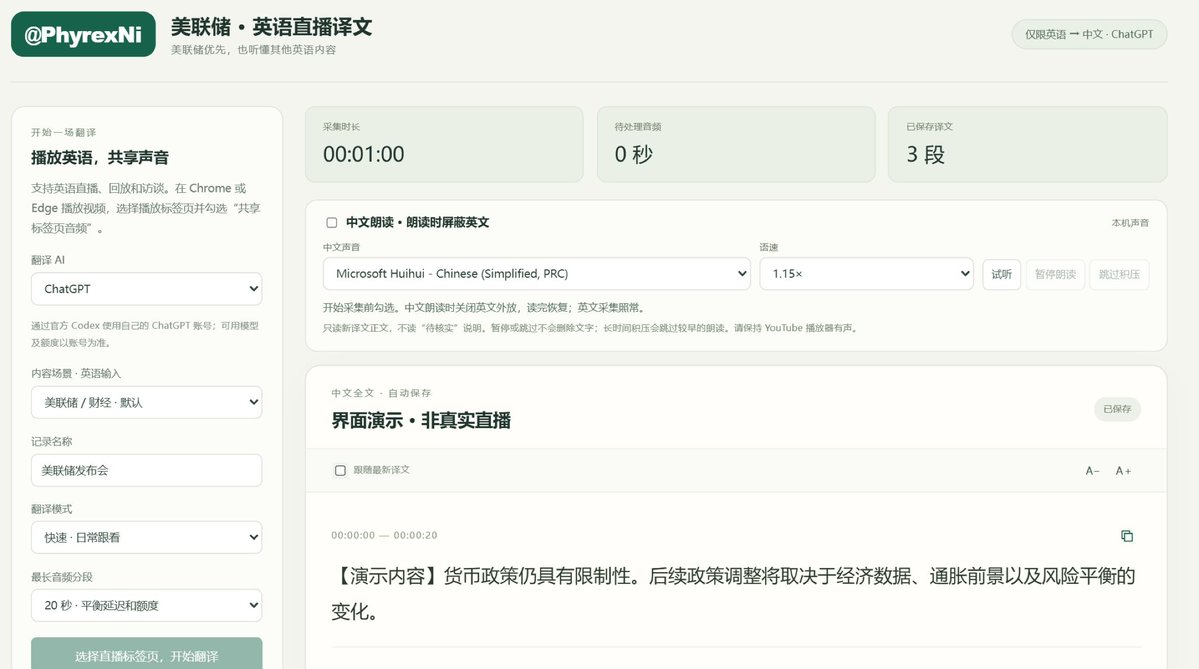Screen dimensions: 1199x669
Task: Copy the translated paragraph using the copy icon
Action: (1126, 536)
